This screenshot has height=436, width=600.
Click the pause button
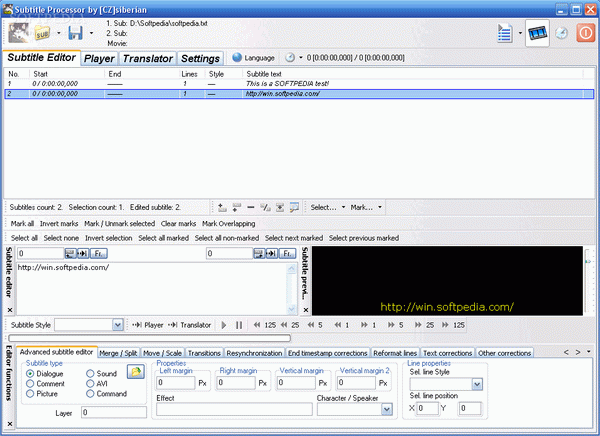click(x=239, y=325)
